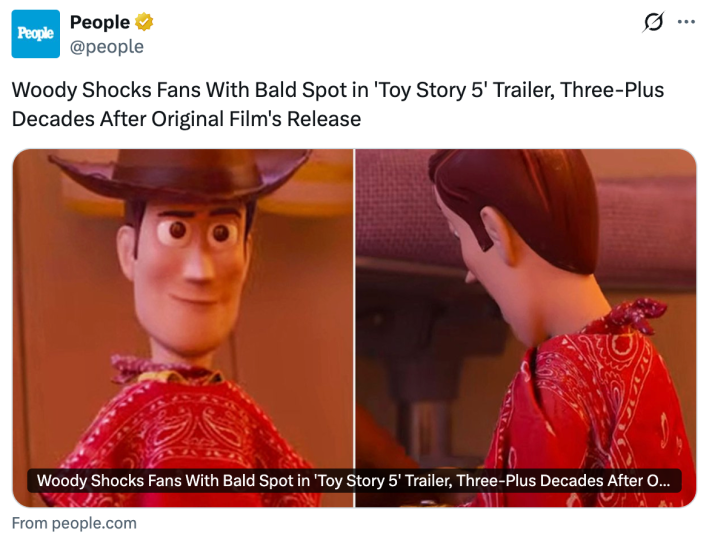This screenshot has height=537, width=709.
Task: Visit the @people handle
Action: pos(107,47)
